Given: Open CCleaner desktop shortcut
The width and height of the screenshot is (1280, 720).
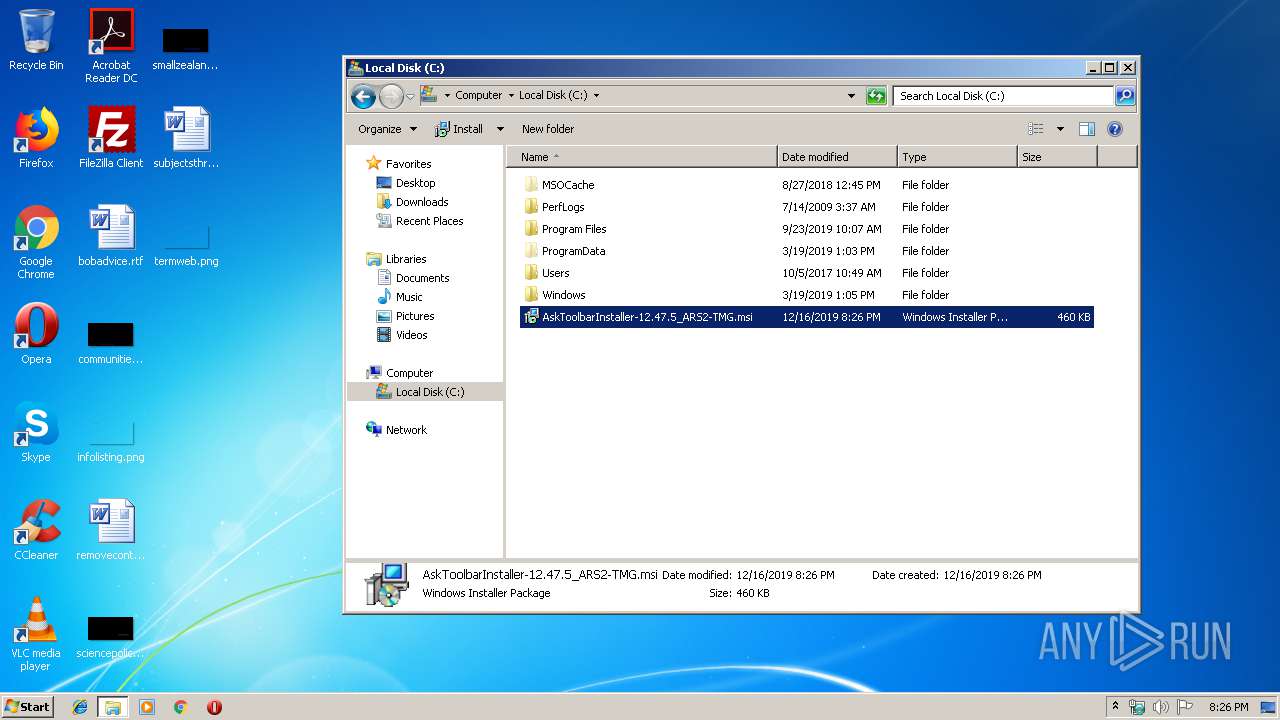Looking at the screenshot, I should click(36, 530).
